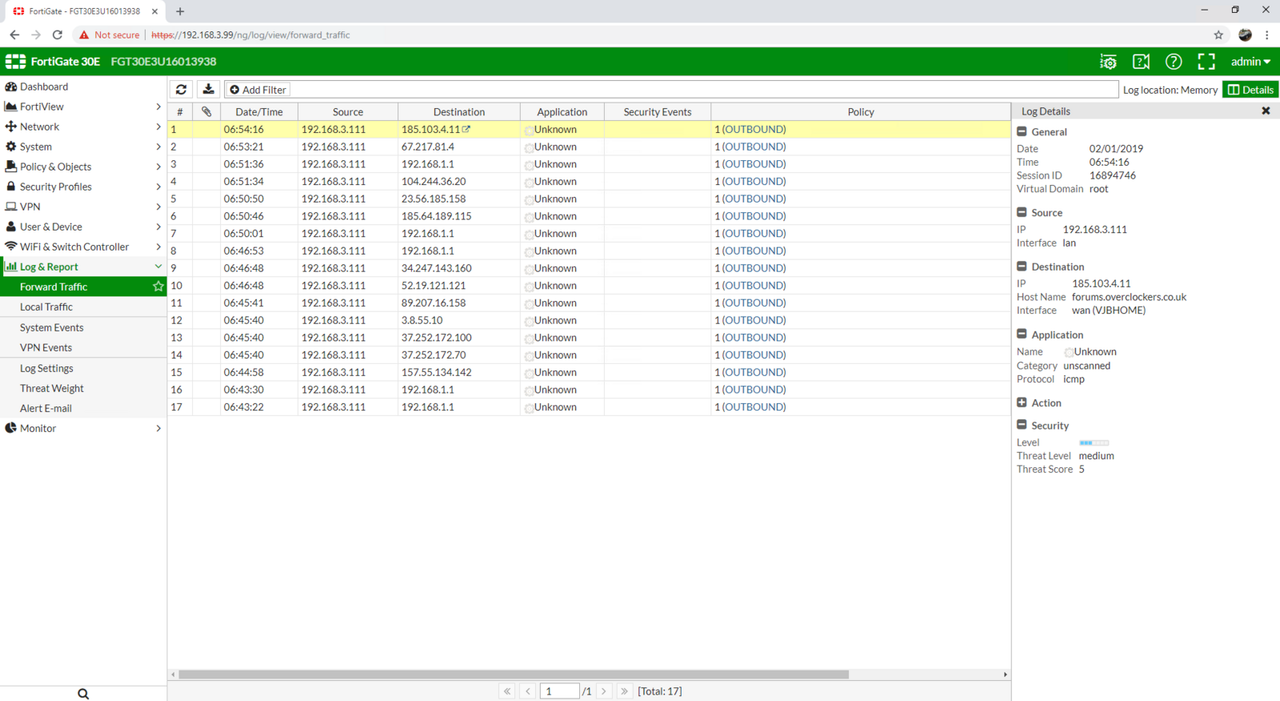
Task: Open the Dashboard menu item
Action: [83, 87]
